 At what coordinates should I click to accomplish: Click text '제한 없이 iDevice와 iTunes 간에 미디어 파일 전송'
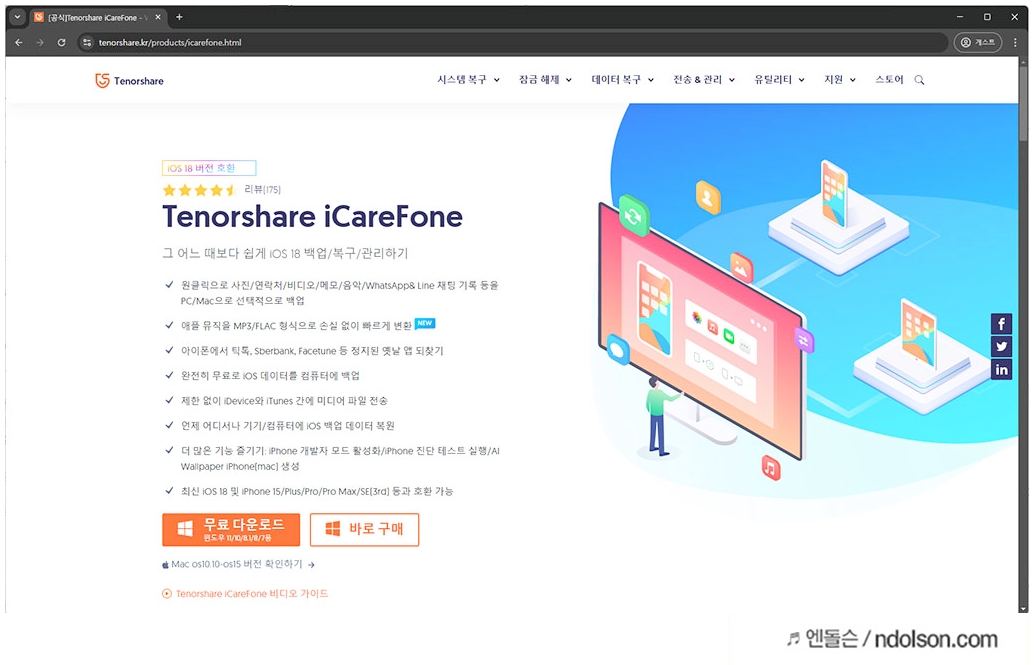[284, 401]
